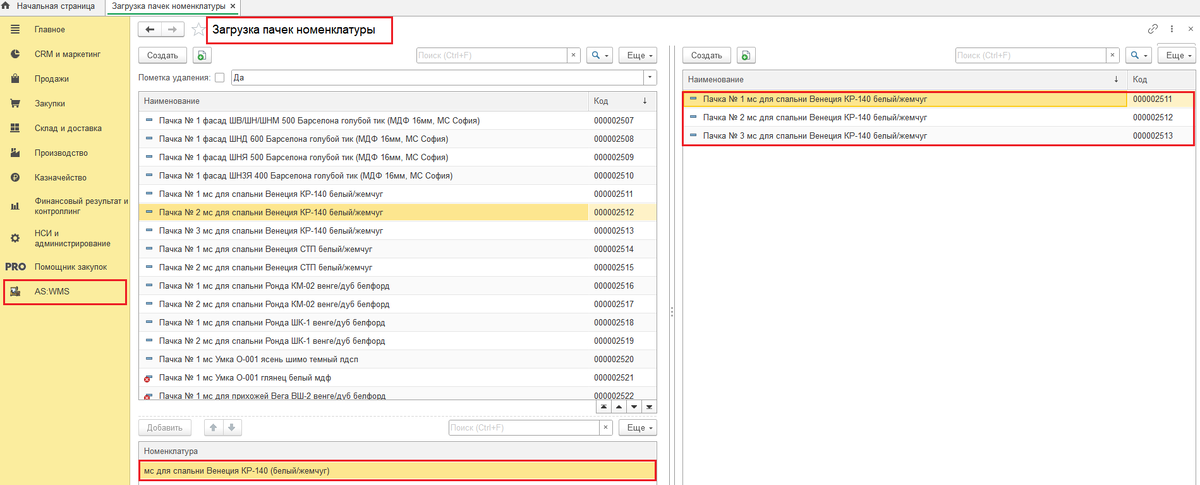Toggle the Пометка удаления checkbox

[219, 77]
